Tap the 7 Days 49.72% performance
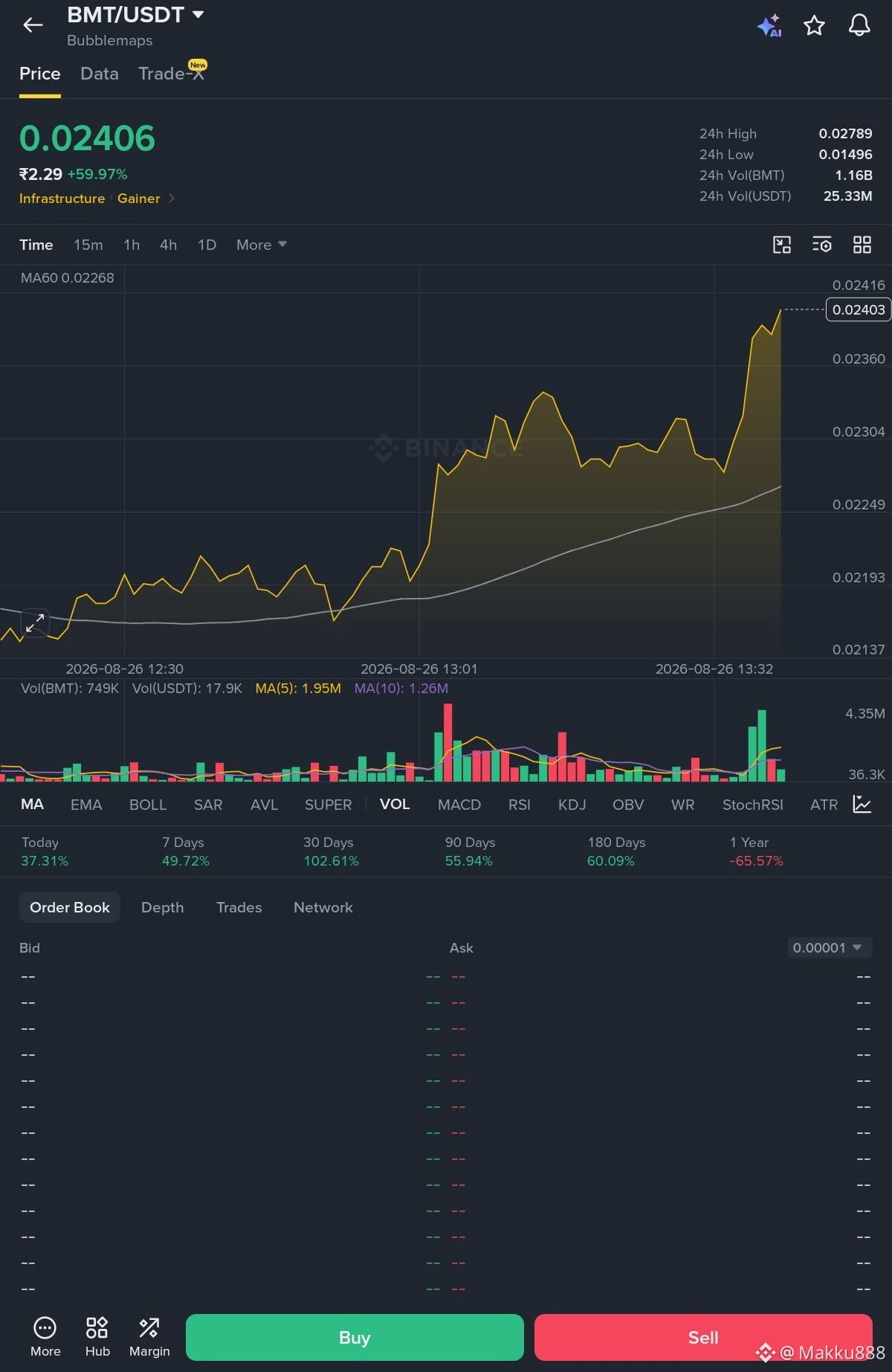892x1372 pixels. [x=186, y=851]
